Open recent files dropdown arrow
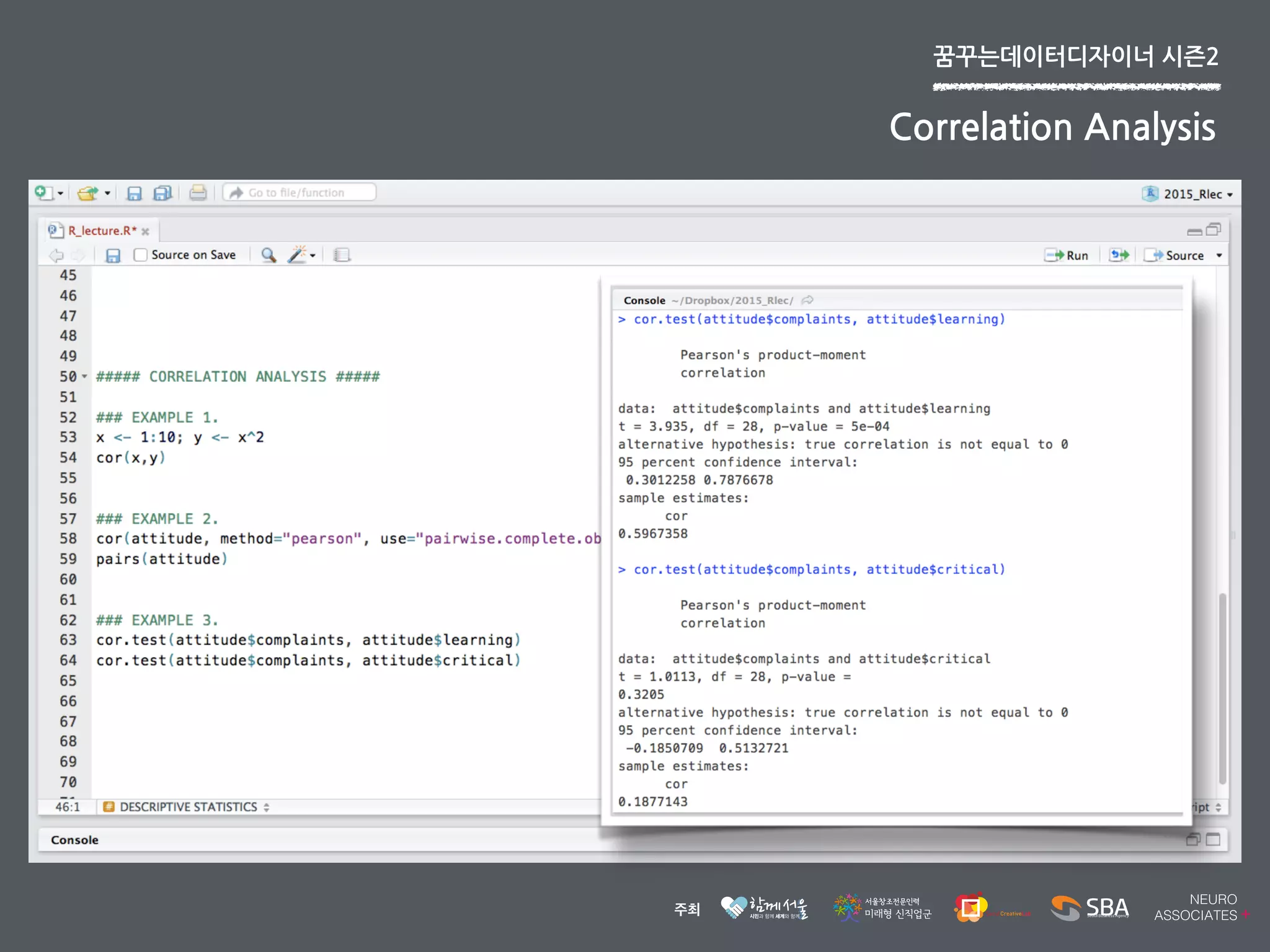 107,193
